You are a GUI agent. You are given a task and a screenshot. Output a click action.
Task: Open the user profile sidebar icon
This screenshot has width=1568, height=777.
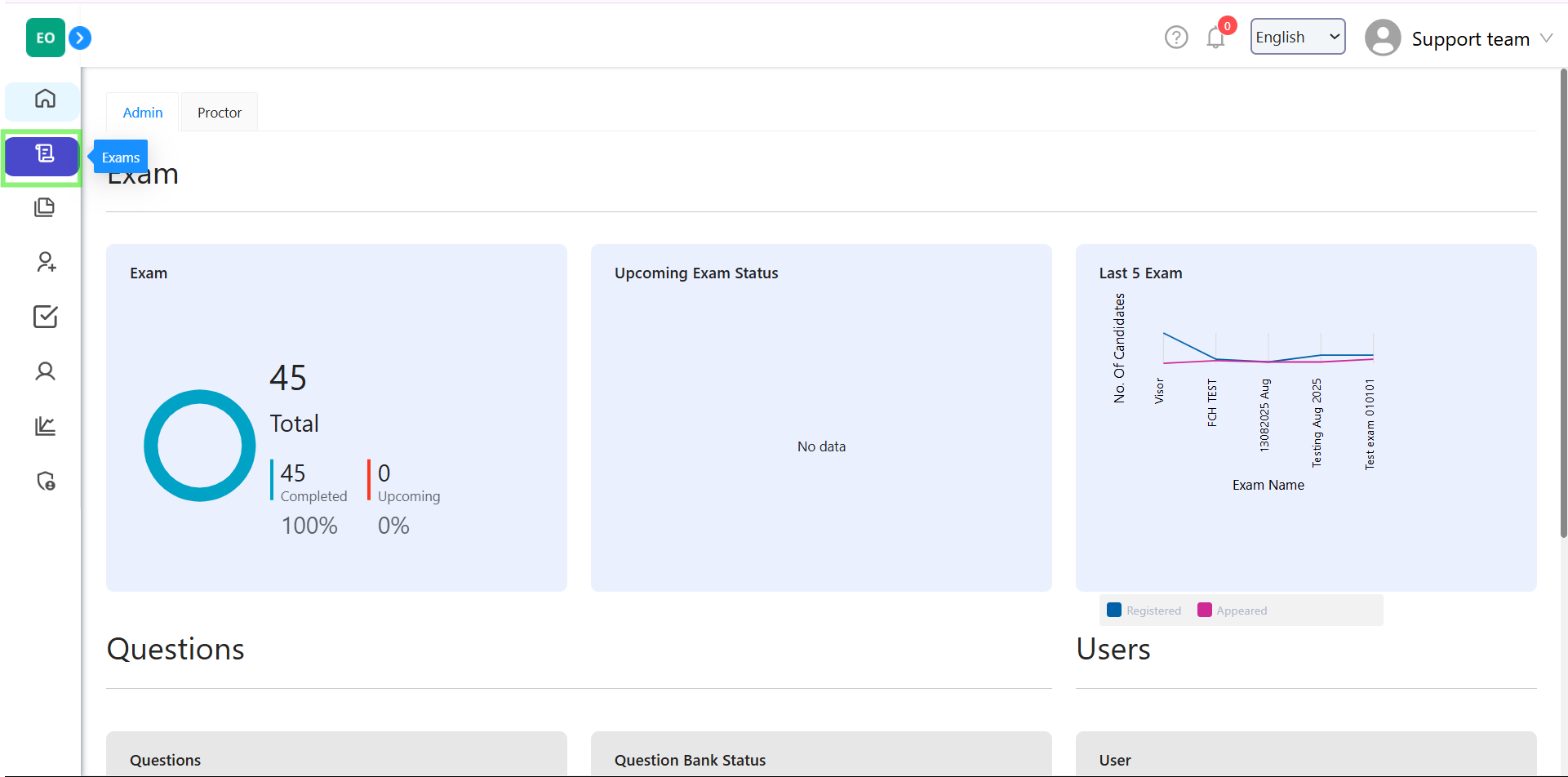[45, 371]
